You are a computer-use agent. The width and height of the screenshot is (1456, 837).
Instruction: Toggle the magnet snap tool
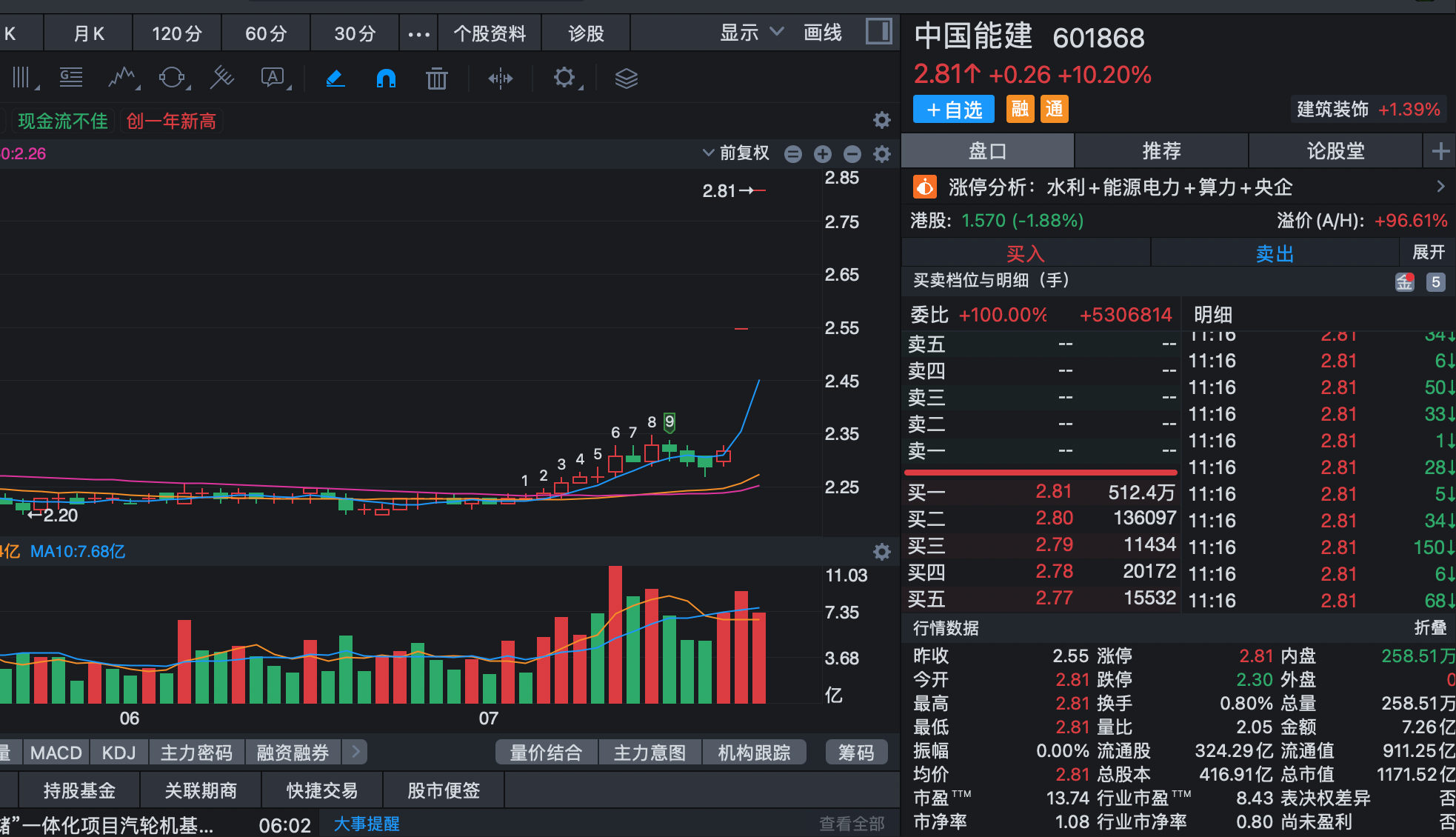coord(386,78)
